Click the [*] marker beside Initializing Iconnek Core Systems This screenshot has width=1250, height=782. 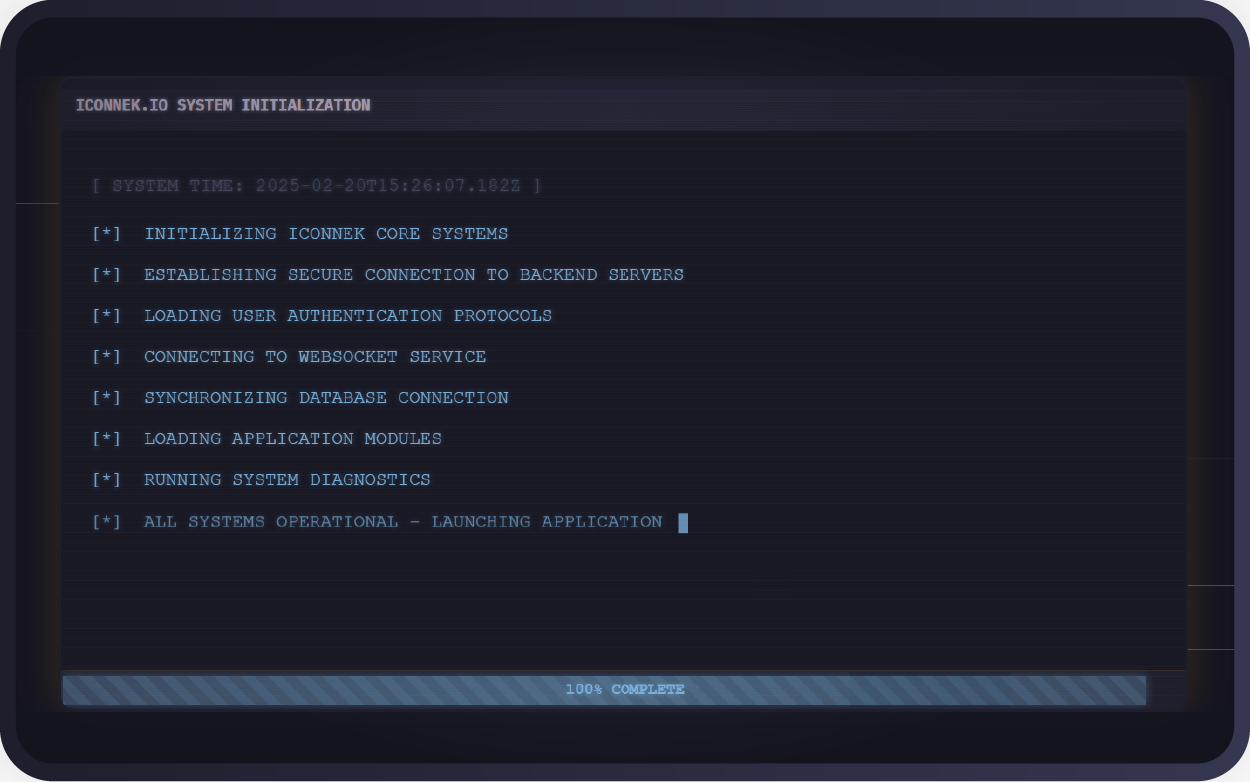pos(106,234)
